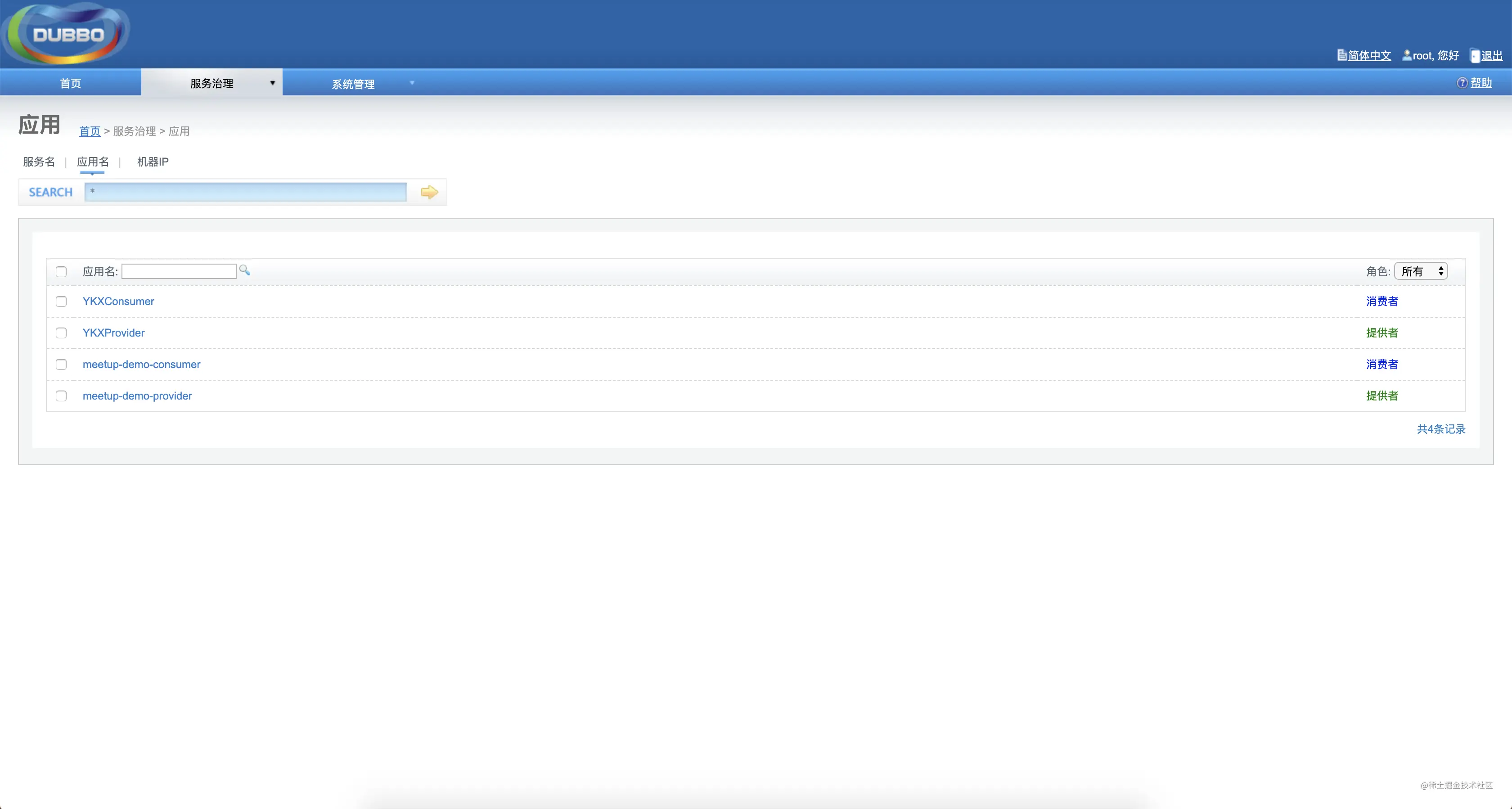The width and height of the screenshot is (1512, 809).
Task: Switch to the 服务名 search tab
Action: pos(39,162)
